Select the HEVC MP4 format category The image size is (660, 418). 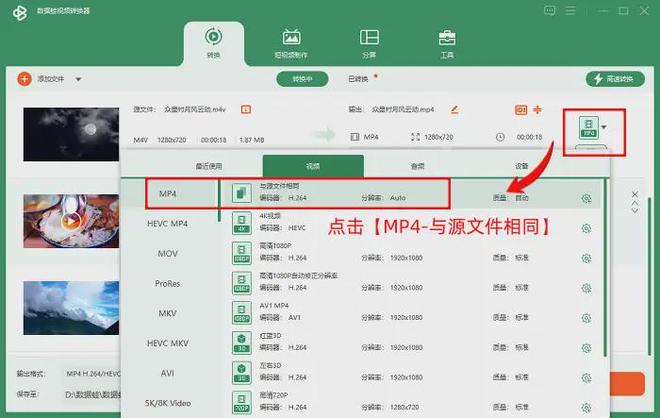(x=168, y=224)
